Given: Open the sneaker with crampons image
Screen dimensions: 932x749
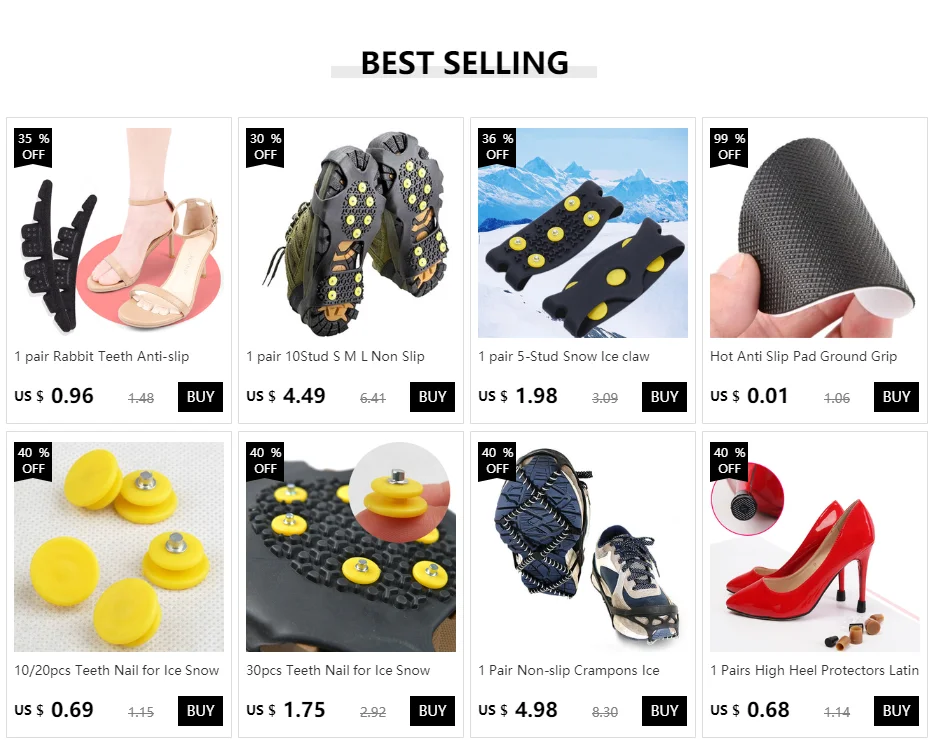Looking at the screenshot, I should click(x=583, y=547).
